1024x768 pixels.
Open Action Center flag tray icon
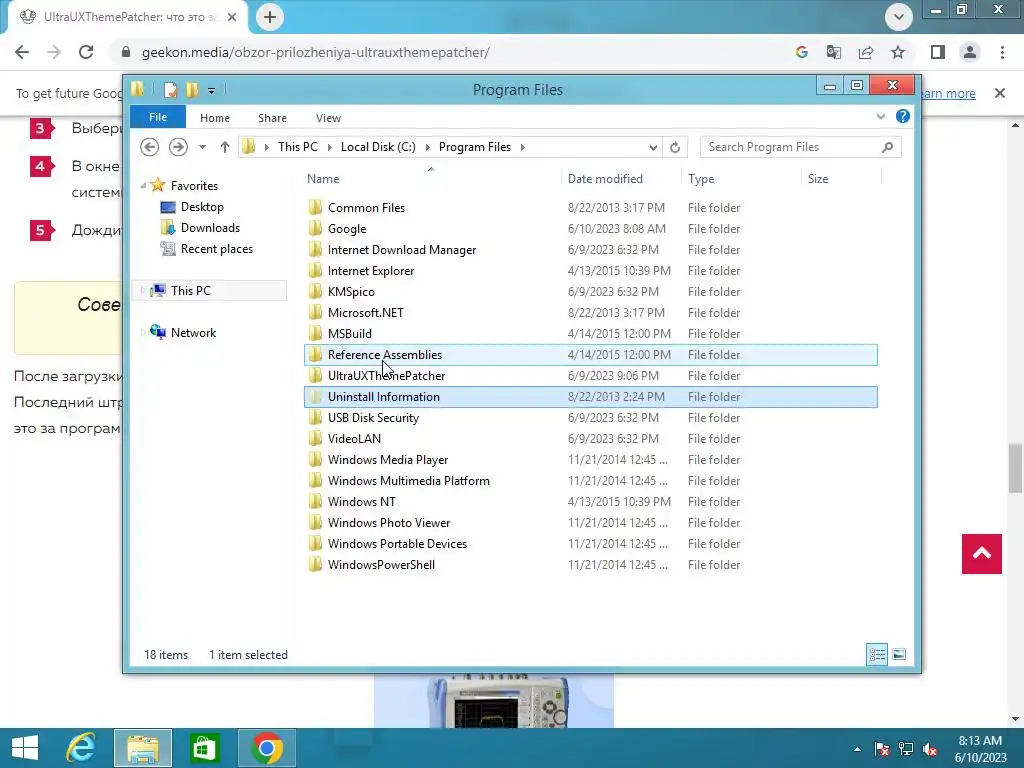[882, 749]
